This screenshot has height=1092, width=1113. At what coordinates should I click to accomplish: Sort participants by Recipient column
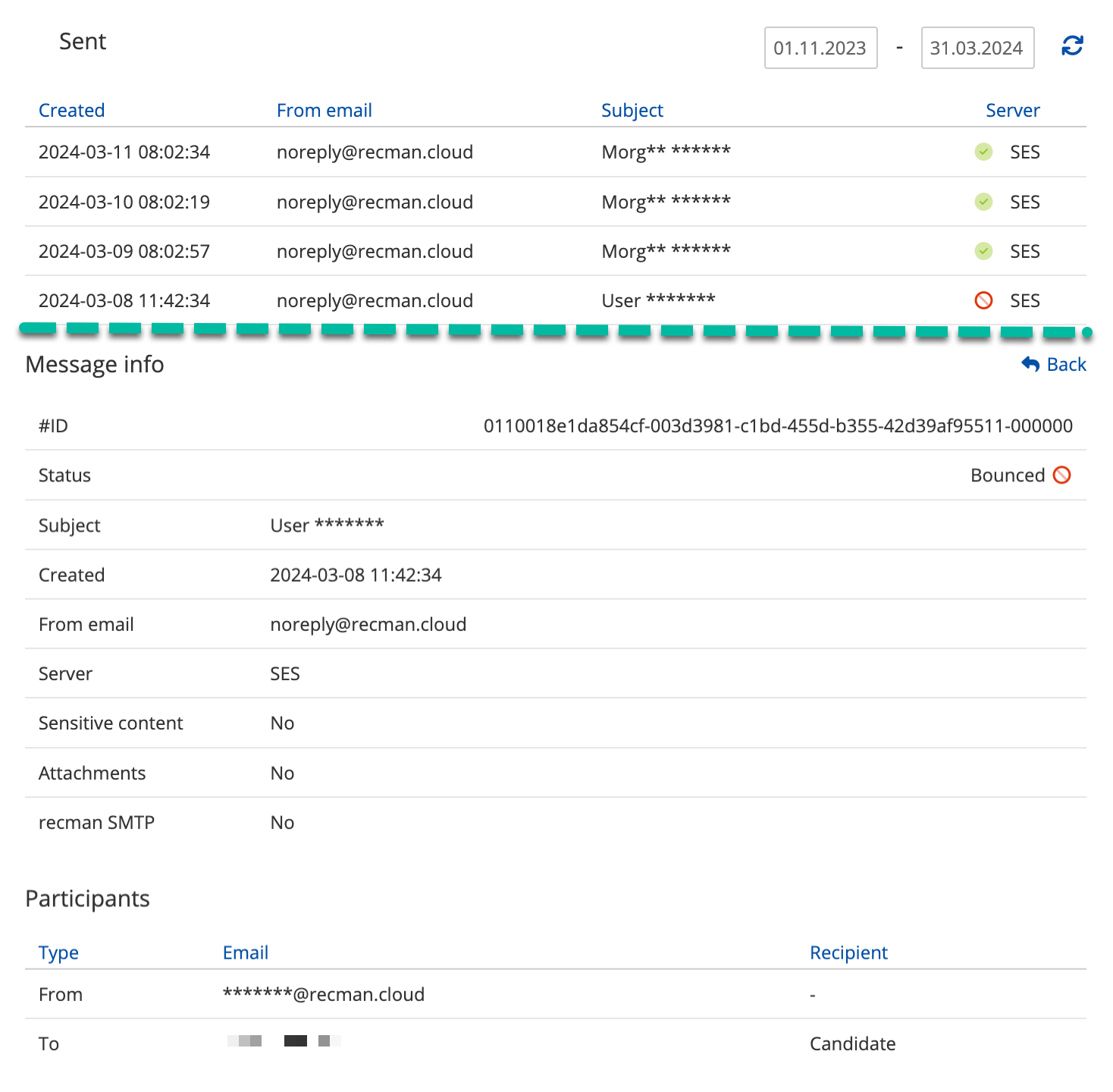[x=848, y=952]
